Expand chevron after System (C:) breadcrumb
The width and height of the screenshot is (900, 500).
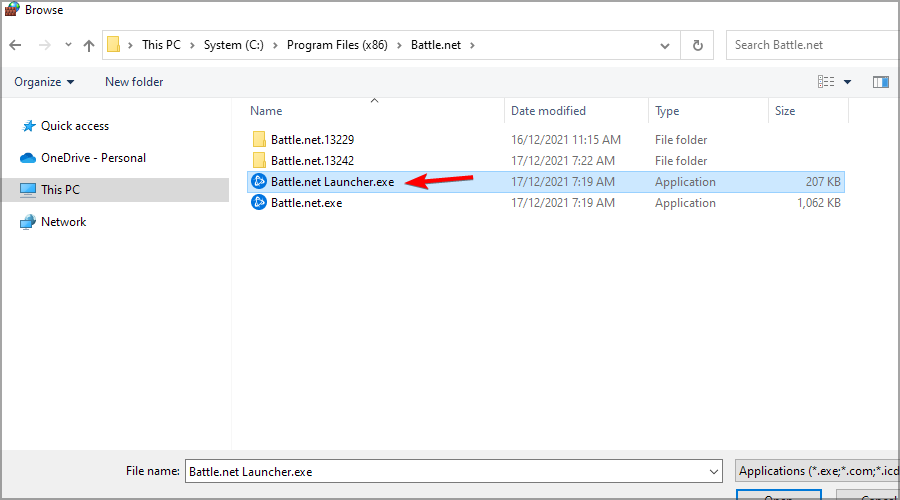pyautogui.click(x=275, y=45)
